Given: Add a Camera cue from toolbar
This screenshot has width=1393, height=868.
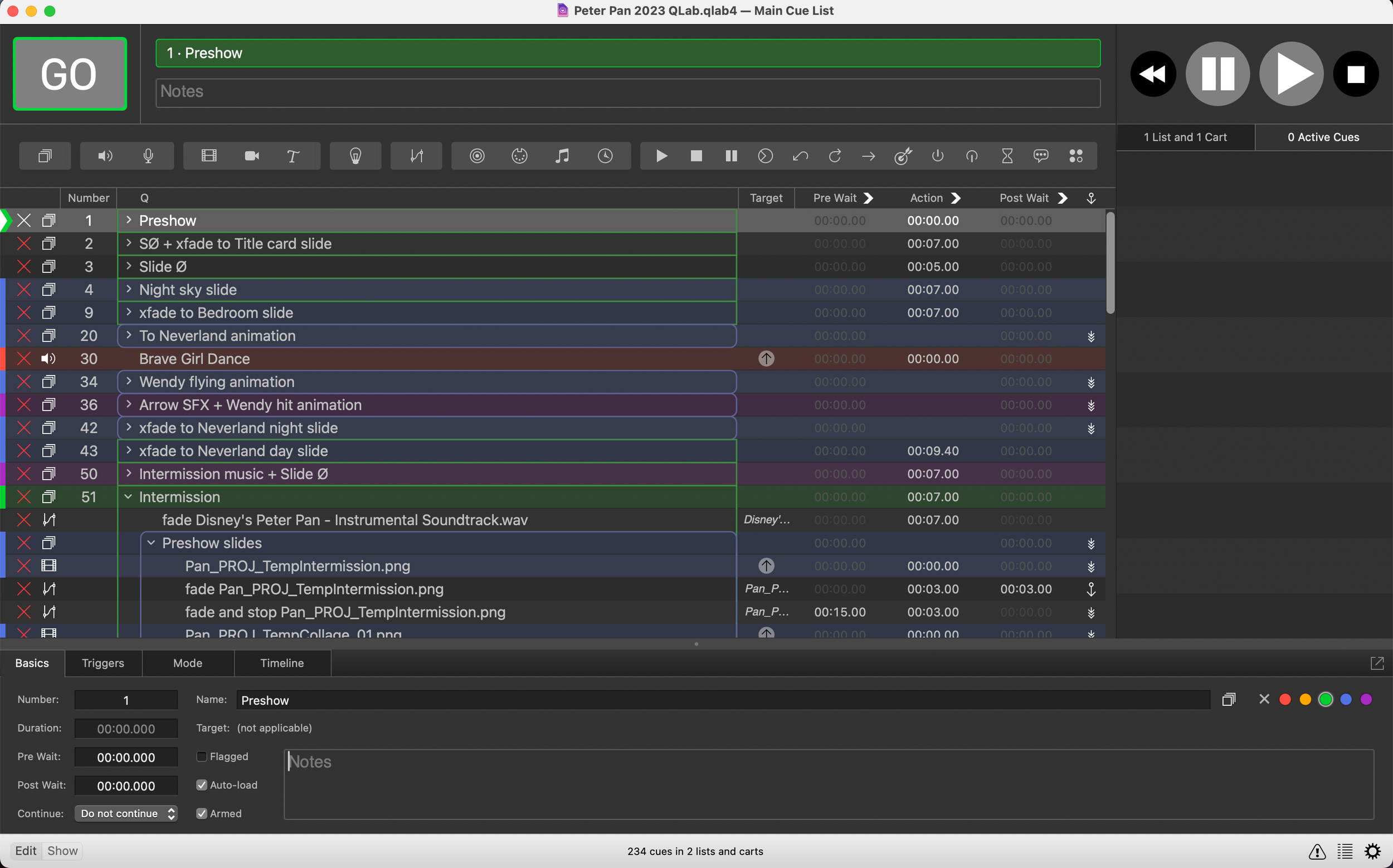Looking at the screenshot, I should (x=251, y=156).
